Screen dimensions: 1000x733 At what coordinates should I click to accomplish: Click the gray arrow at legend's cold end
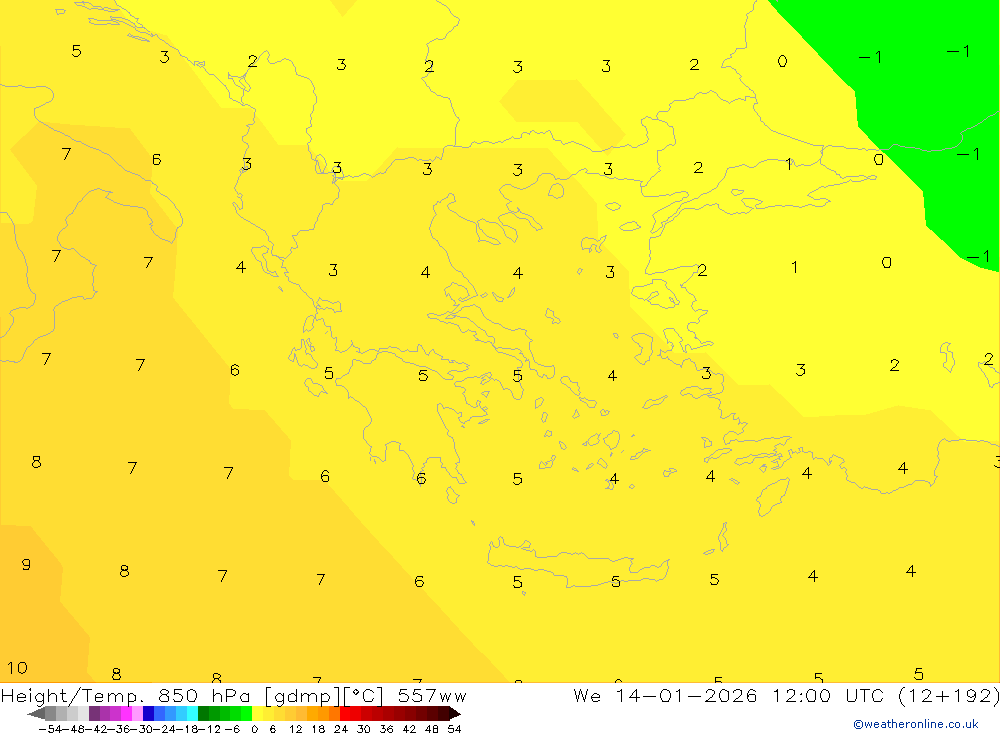tap(36, 714)
